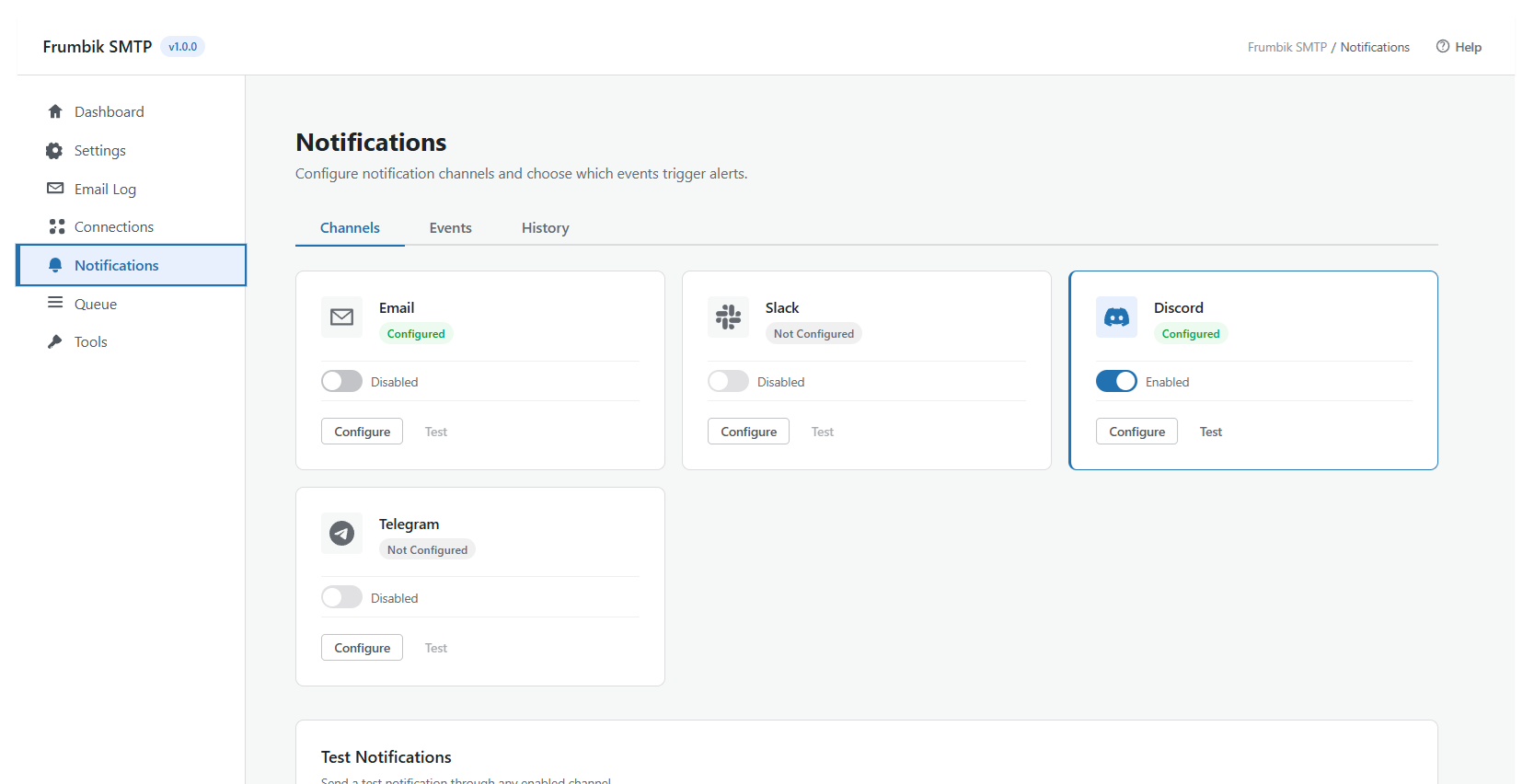Test the Email channel
The image size is (1534, 784).
click(x=436, y=432)
